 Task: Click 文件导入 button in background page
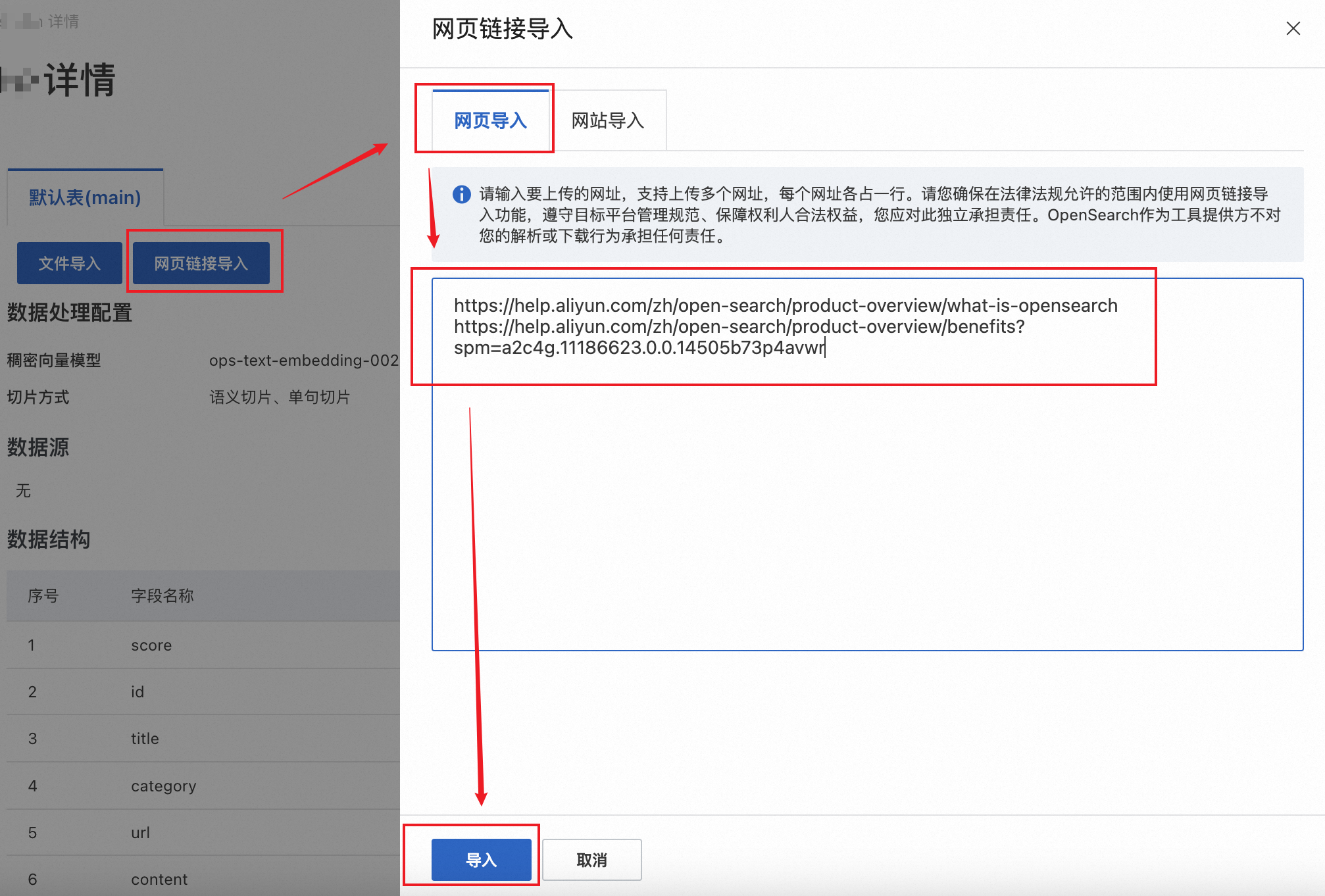pos(70,263)
